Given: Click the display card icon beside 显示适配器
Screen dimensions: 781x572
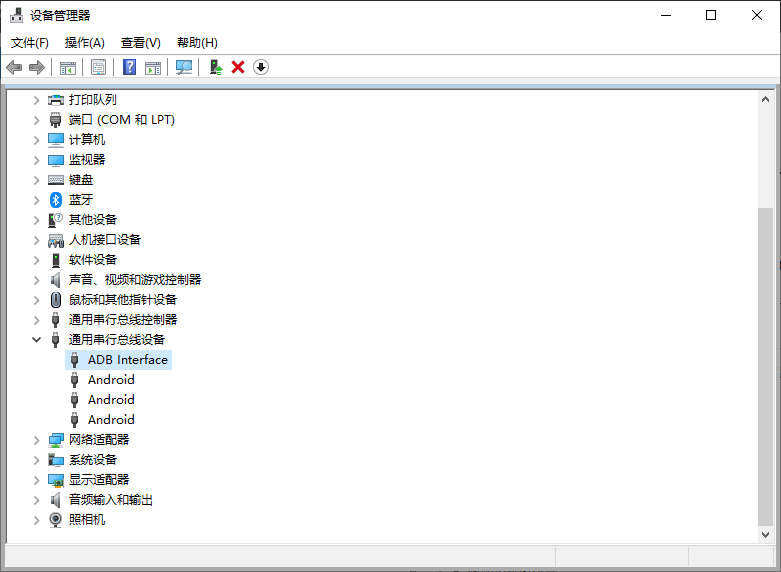Looking at the screenshot, I should pyautogui.click(x=56, y=480).
